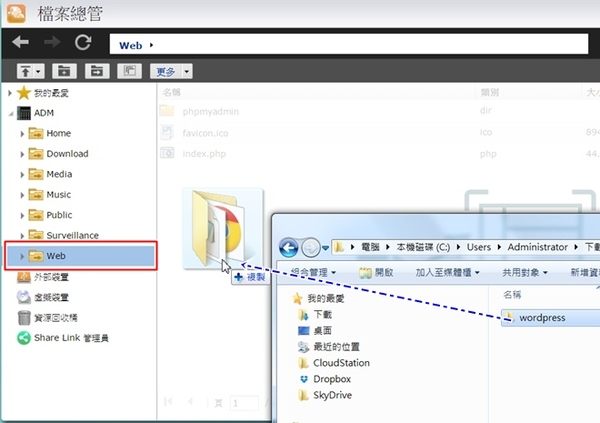The height and width of the screenshot is (423, 600).
Task: Open CloudStation folder in Explorer
Action: [x=334, y=363]
